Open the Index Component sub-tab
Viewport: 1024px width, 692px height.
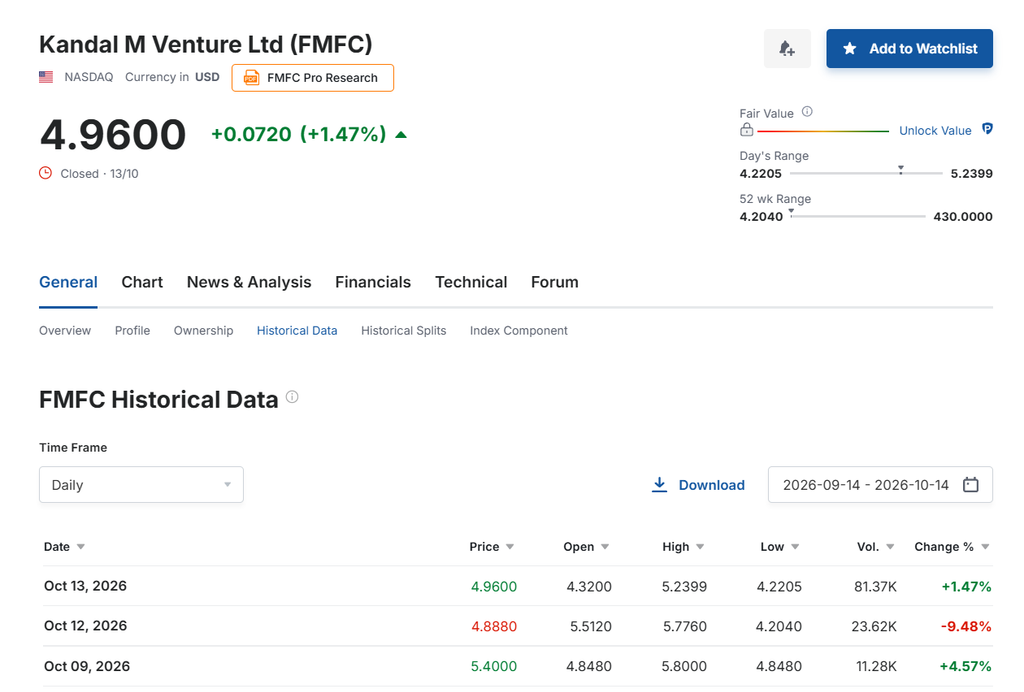coord(519,330)
